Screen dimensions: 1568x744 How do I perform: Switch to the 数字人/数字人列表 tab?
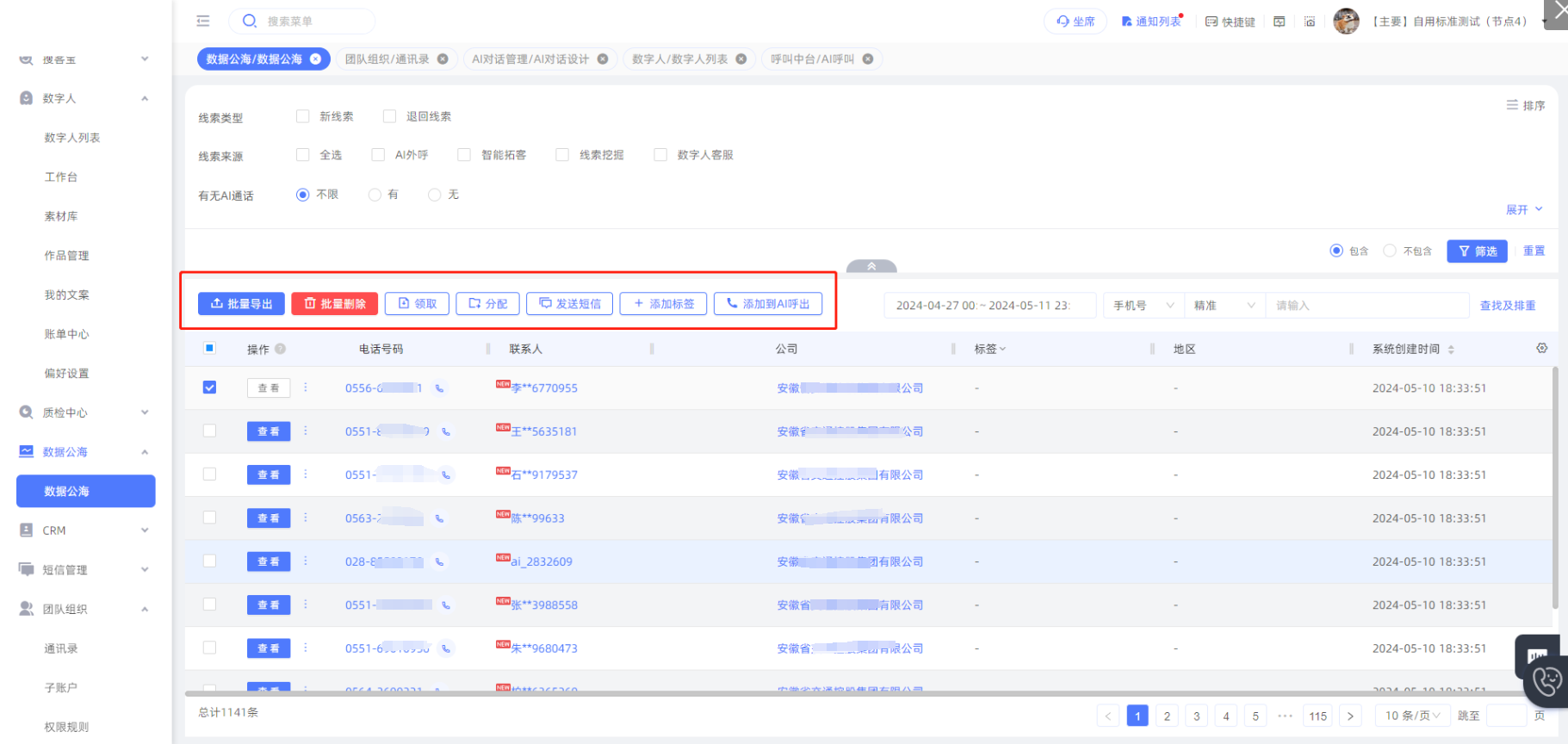679,59
